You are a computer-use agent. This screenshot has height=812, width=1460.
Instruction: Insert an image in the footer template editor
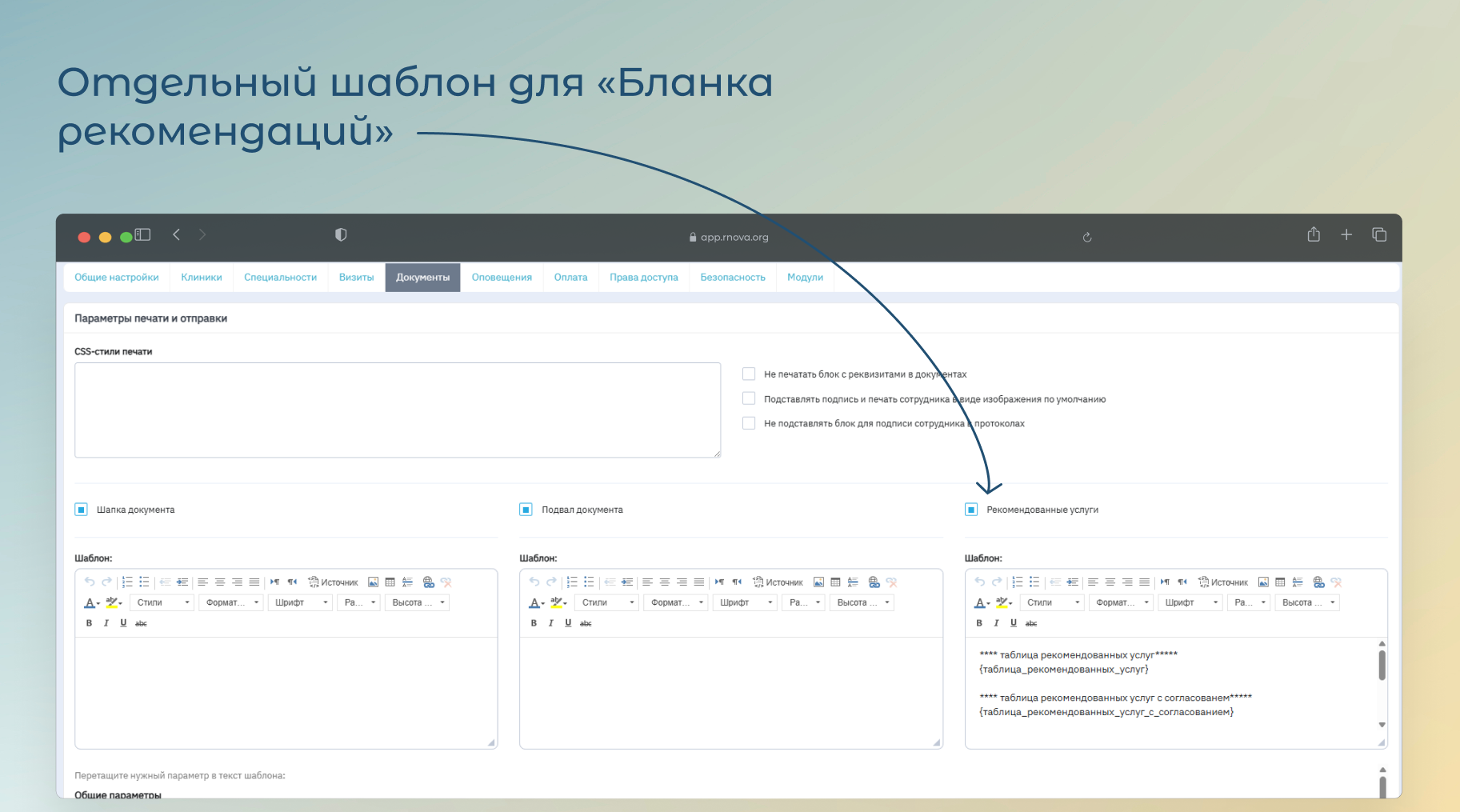tap(818, 582)
